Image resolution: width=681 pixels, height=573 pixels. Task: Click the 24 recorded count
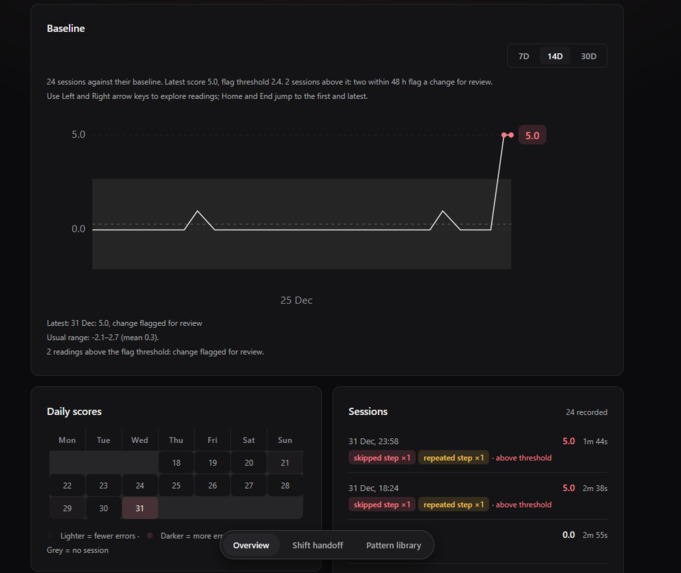586,412
